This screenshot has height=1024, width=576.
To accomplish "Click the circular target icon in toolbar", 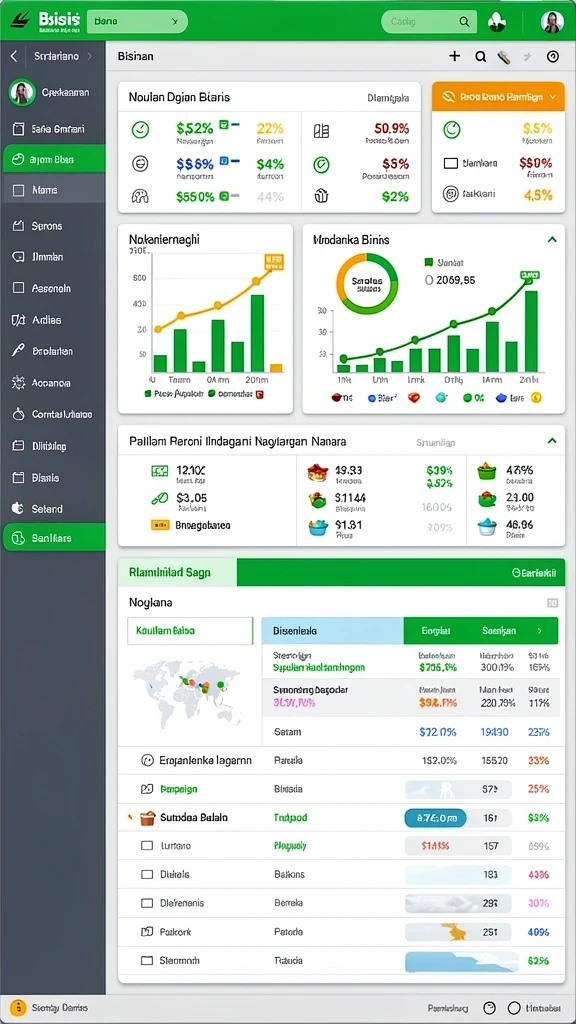I will click(x=552, y=57).
